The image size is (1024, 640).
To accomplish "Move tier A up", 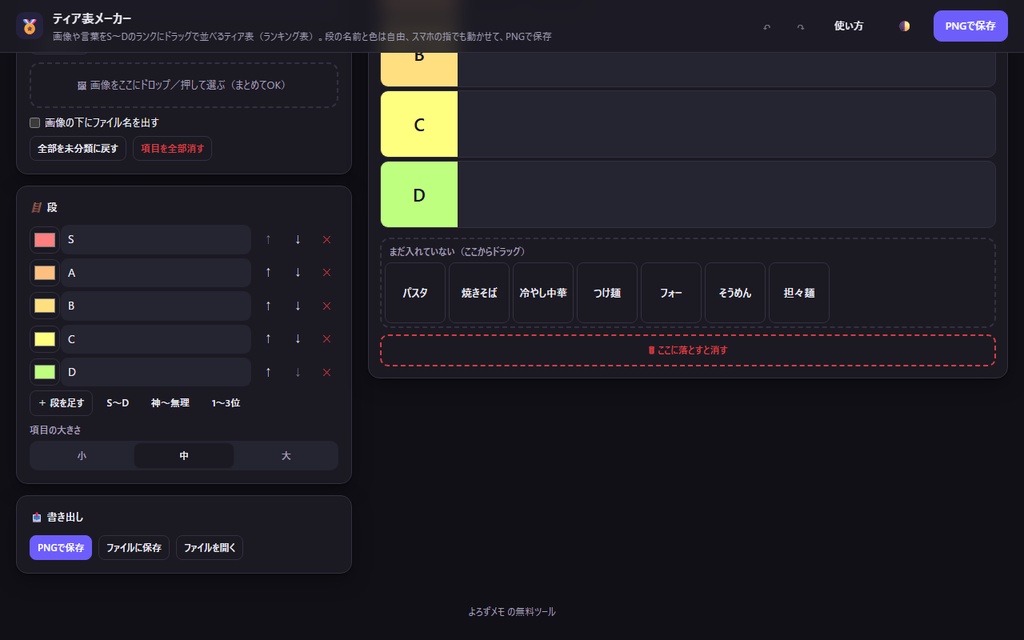I will coord(268,272).
